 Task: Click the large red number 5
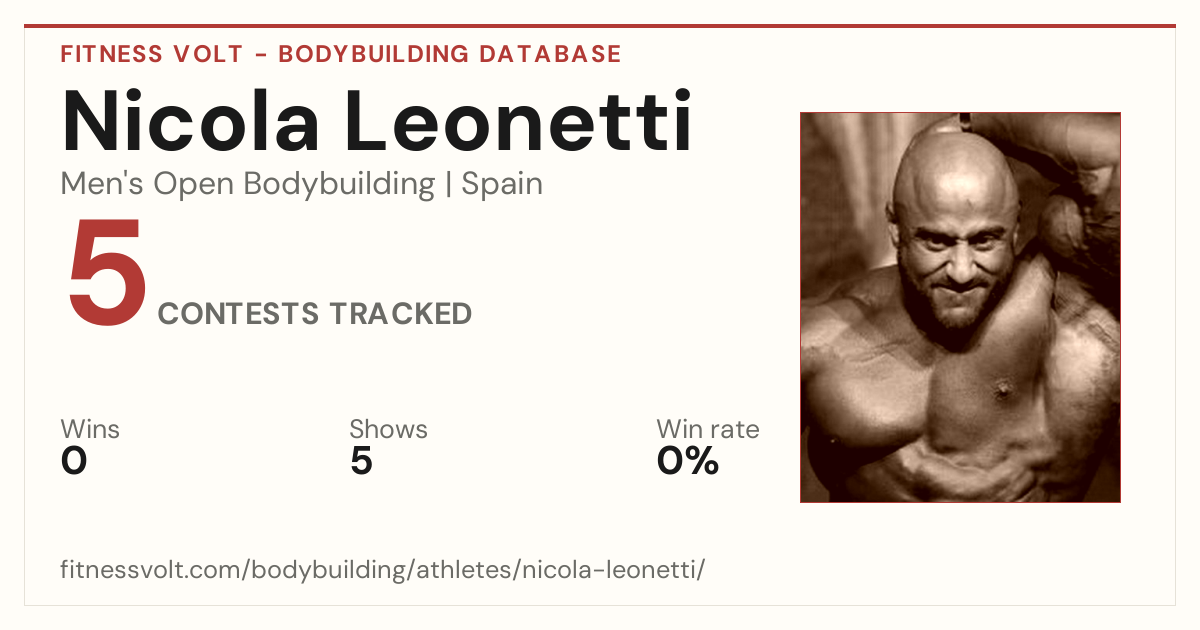pyautogui.click(x=107, y=274)
